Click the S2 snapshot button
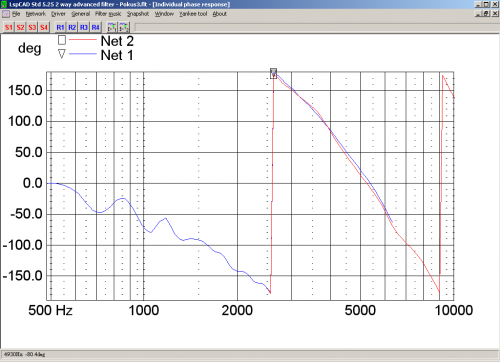 pyautogui.click(x=21, y=27)
